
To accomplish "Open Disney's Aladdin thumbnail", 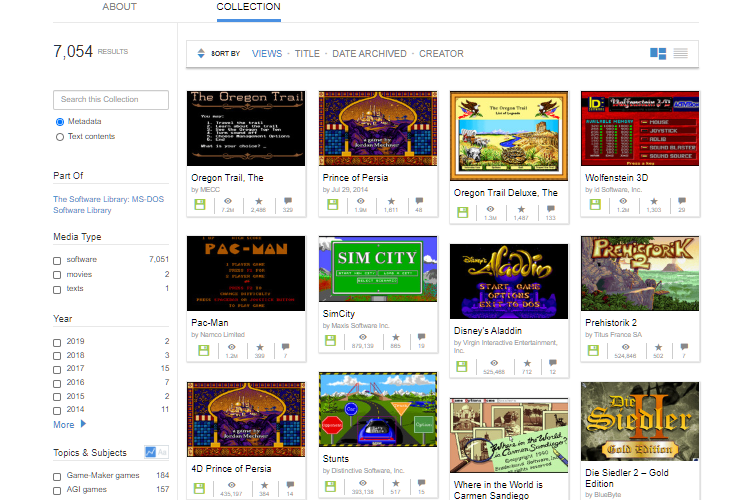I will click(x=509, y=281).
